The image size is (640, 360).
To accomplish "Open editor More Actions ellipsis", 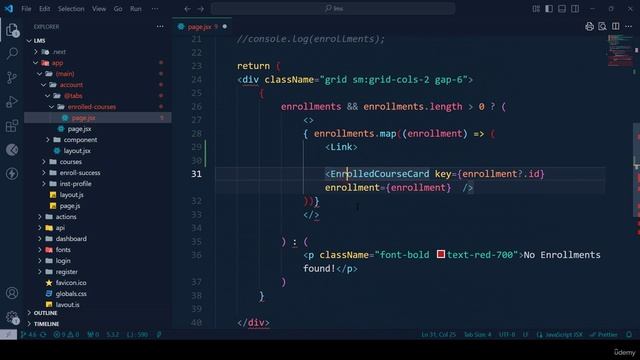I will 629,27.
